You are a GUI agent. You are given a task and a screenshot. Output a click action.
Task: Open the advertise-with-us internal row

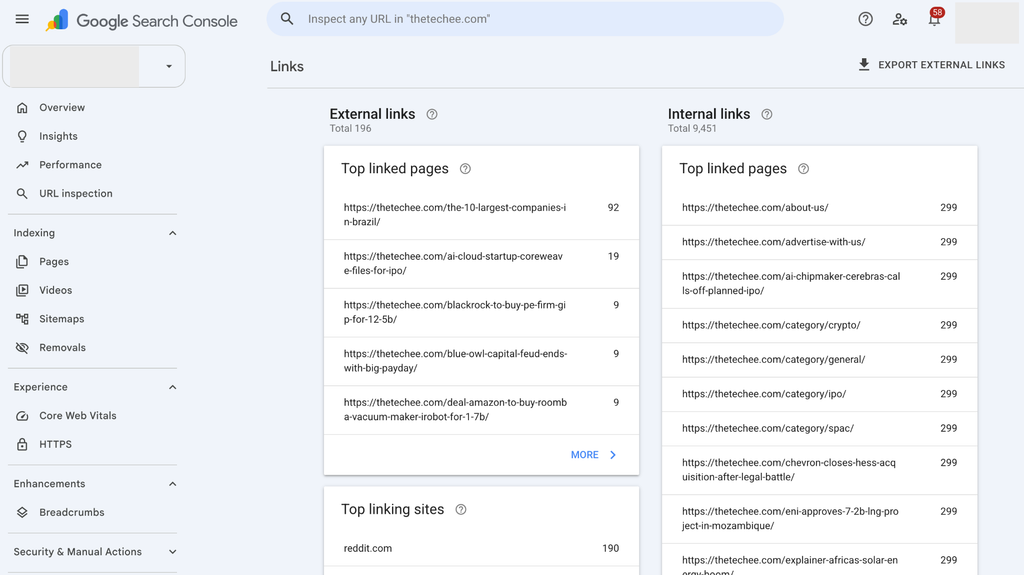820,242
